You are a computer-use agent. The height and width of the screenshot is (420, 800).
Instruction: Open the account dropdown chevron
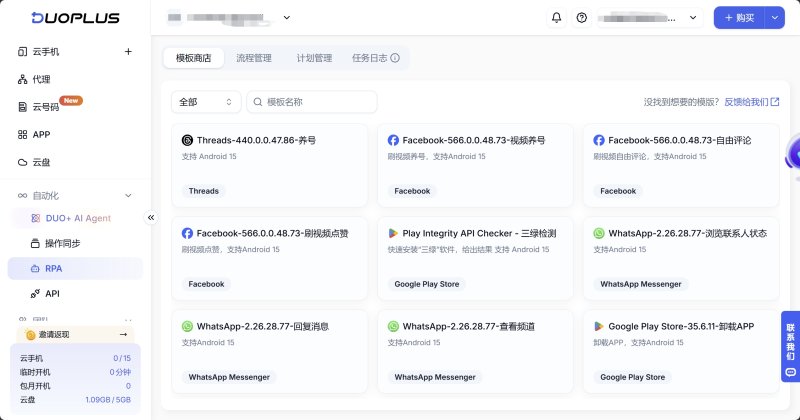point(693,17)
